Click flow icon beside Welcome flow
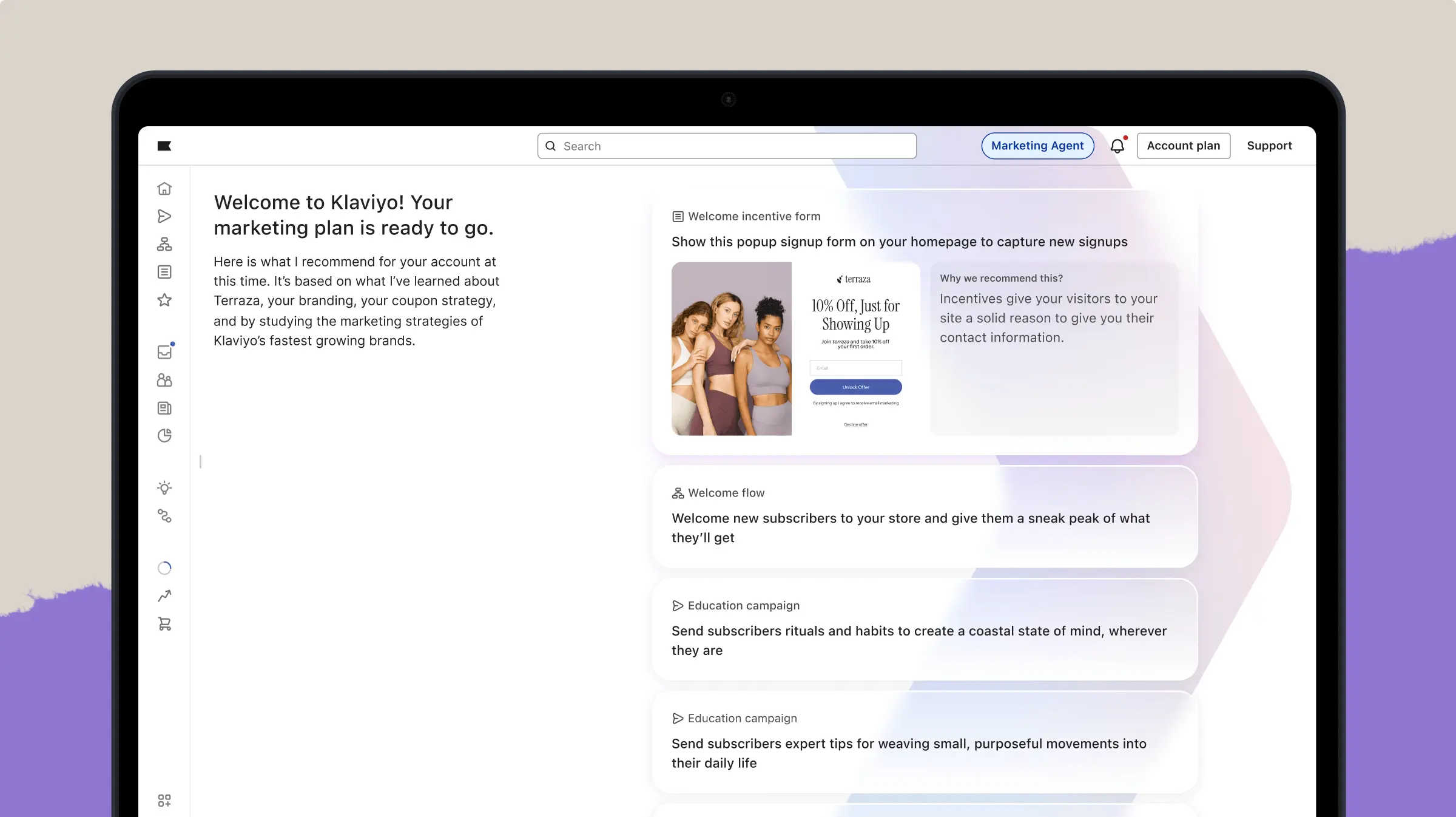1456x817 pixels. click(x=678, y=493)
